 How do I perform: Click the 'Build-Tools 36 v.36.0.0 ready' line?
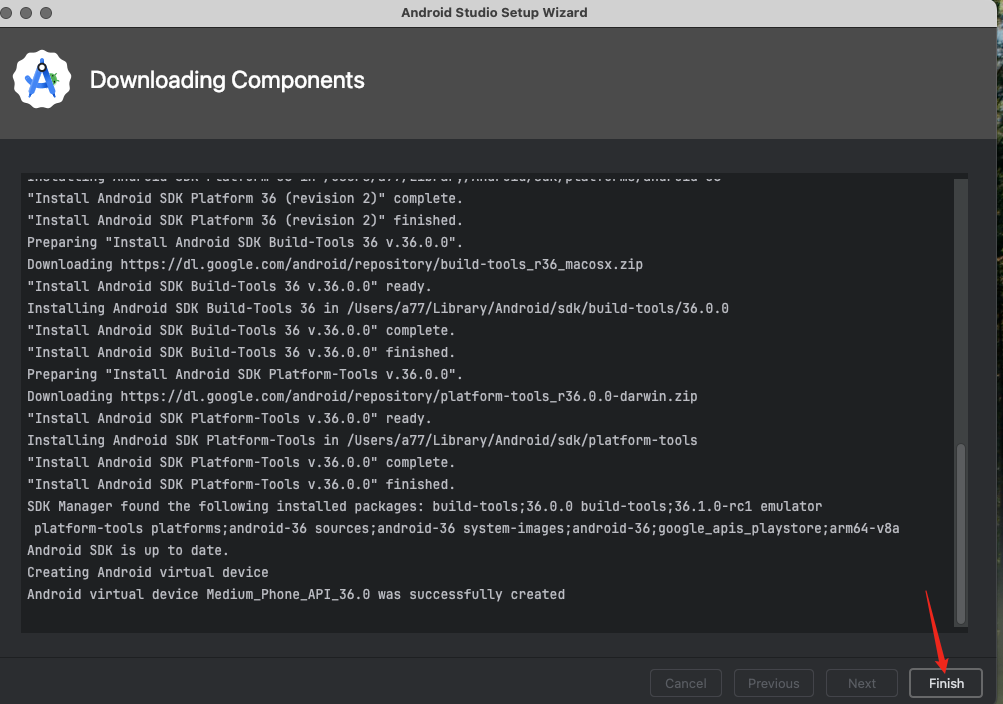(x=229, y=286)
